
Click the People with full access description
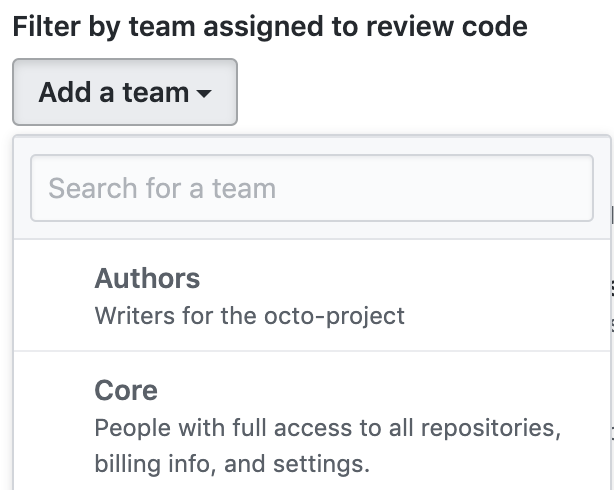327,428
